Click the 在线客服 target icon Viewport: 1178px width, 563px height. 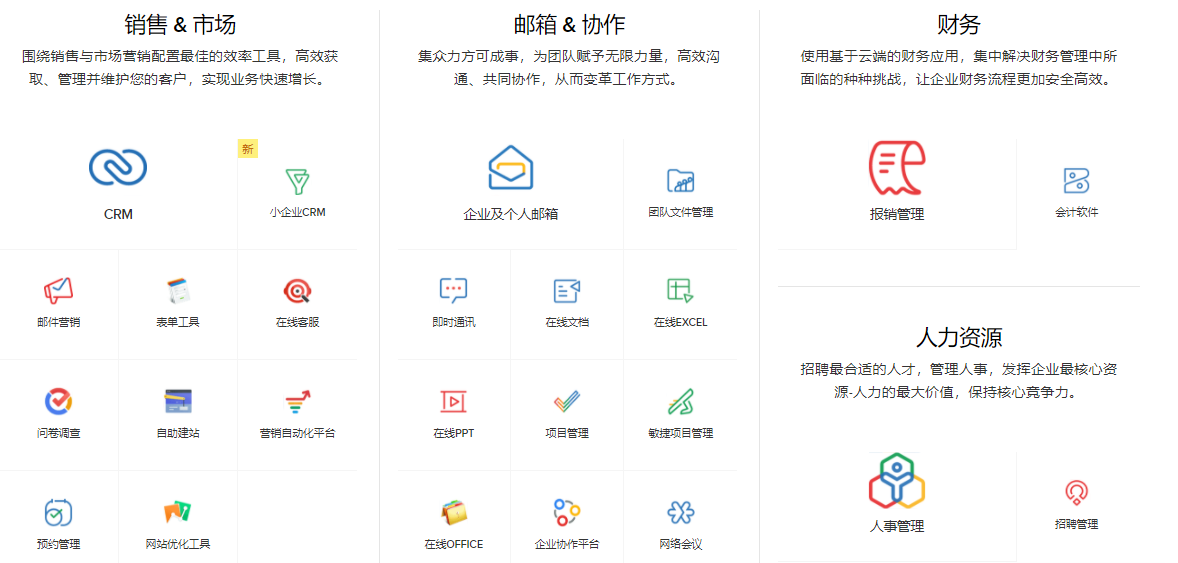[297, 291]
